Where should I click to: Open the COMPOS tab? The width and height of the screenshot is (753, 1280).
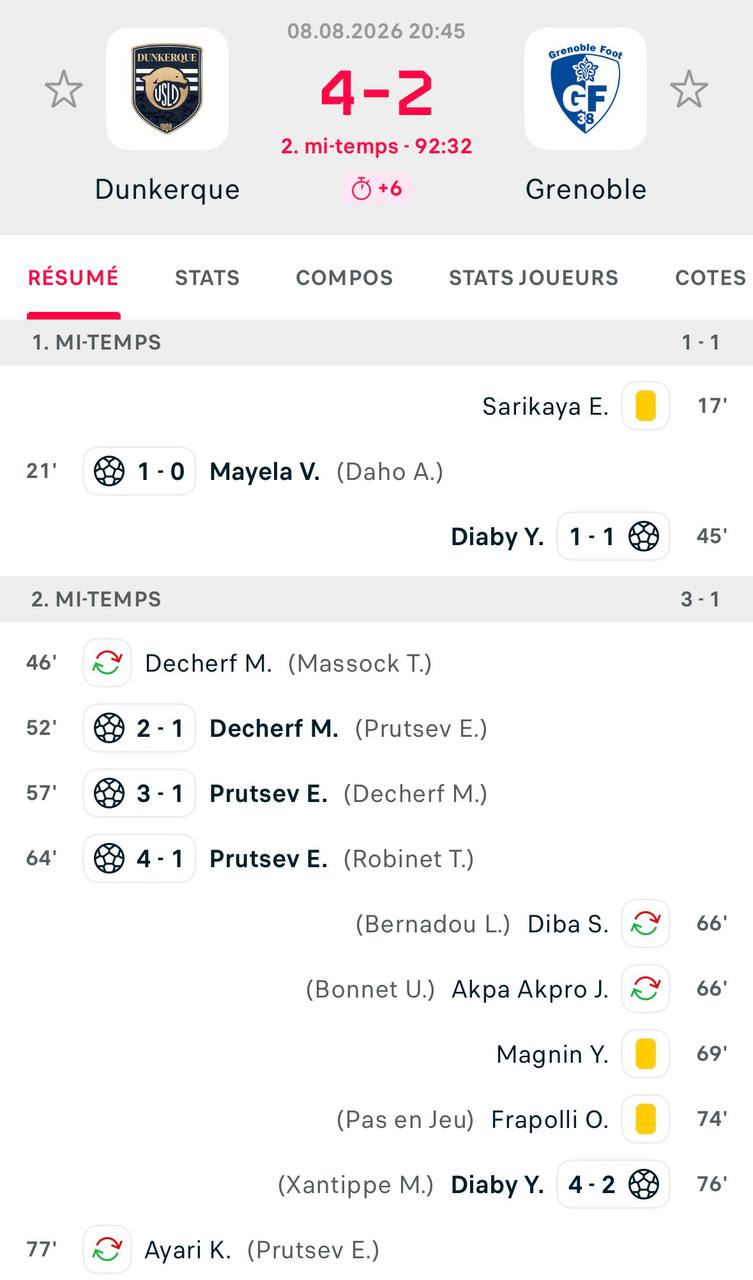[344, 278]
